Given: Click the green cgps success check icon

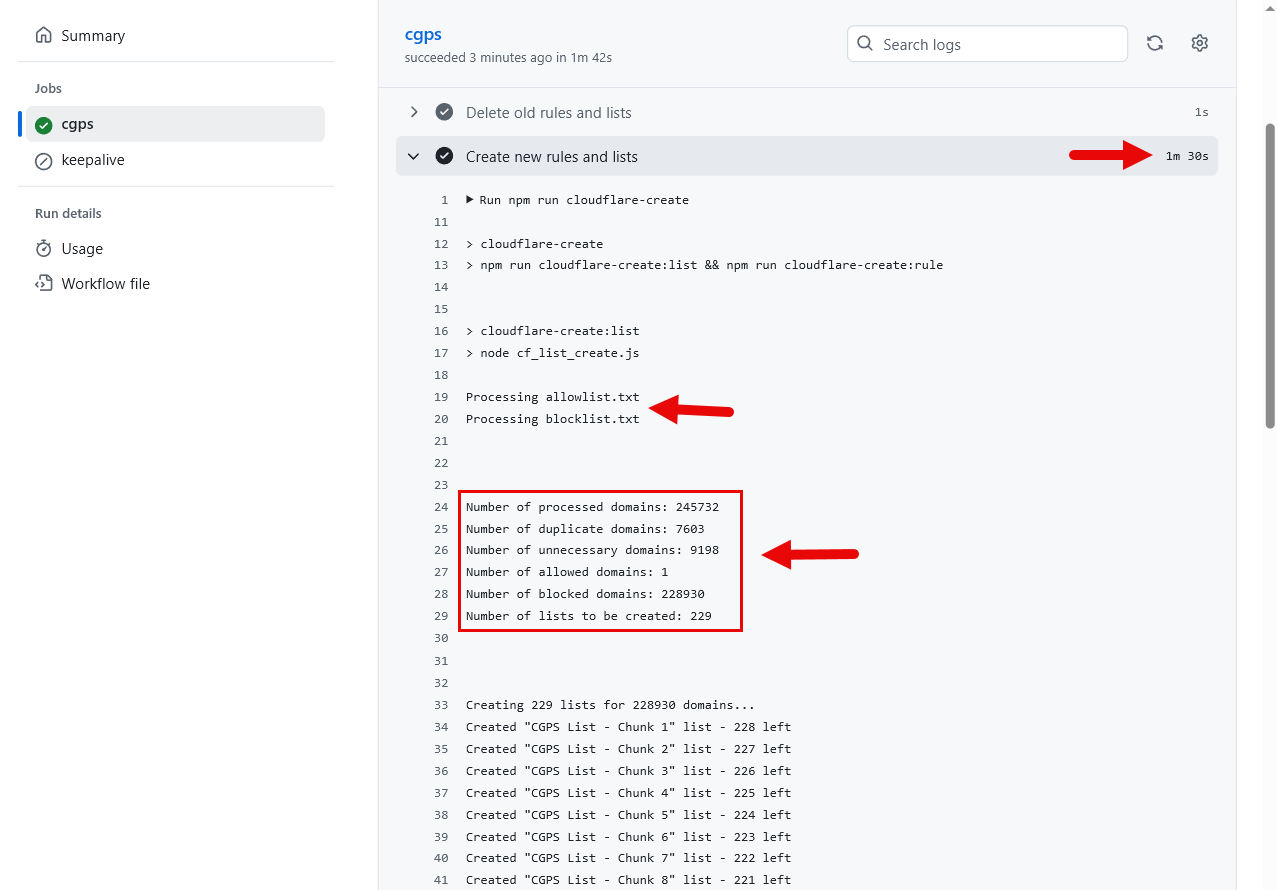Looking at the screenshot, I should click(x=44, y=125).
